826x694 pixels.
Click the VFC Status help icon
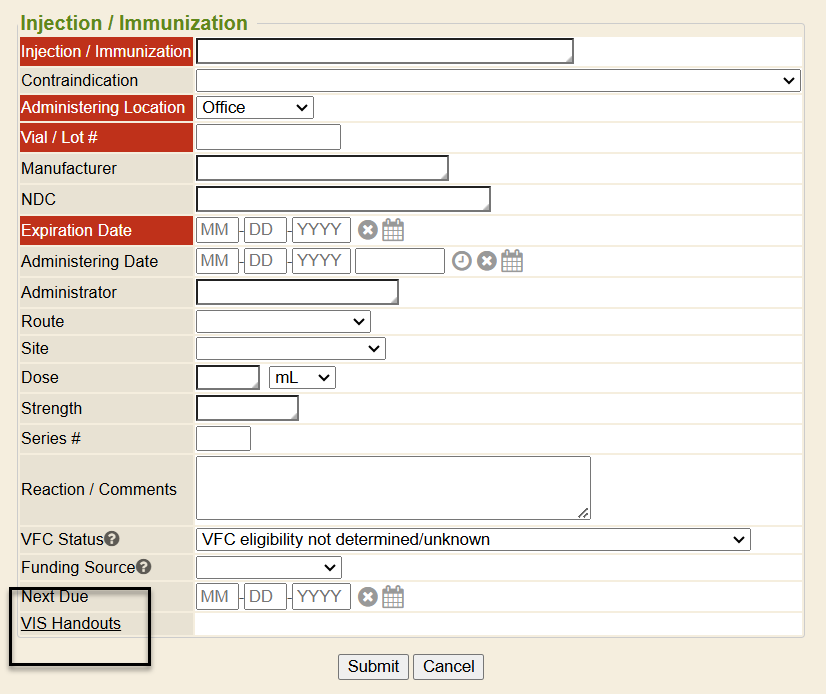click(x=112, y=539)
